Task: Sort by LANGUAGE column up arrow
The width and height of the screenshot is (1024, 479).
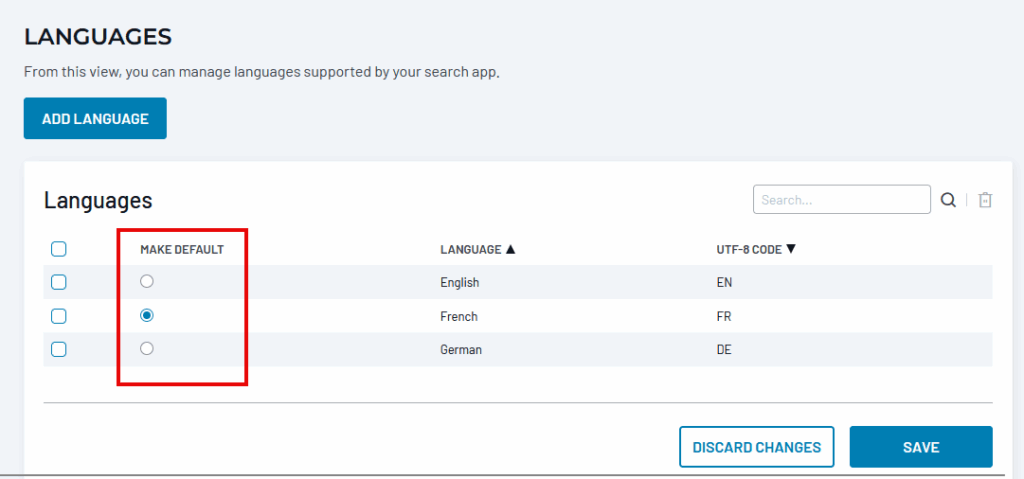Action: click(510, 250)
